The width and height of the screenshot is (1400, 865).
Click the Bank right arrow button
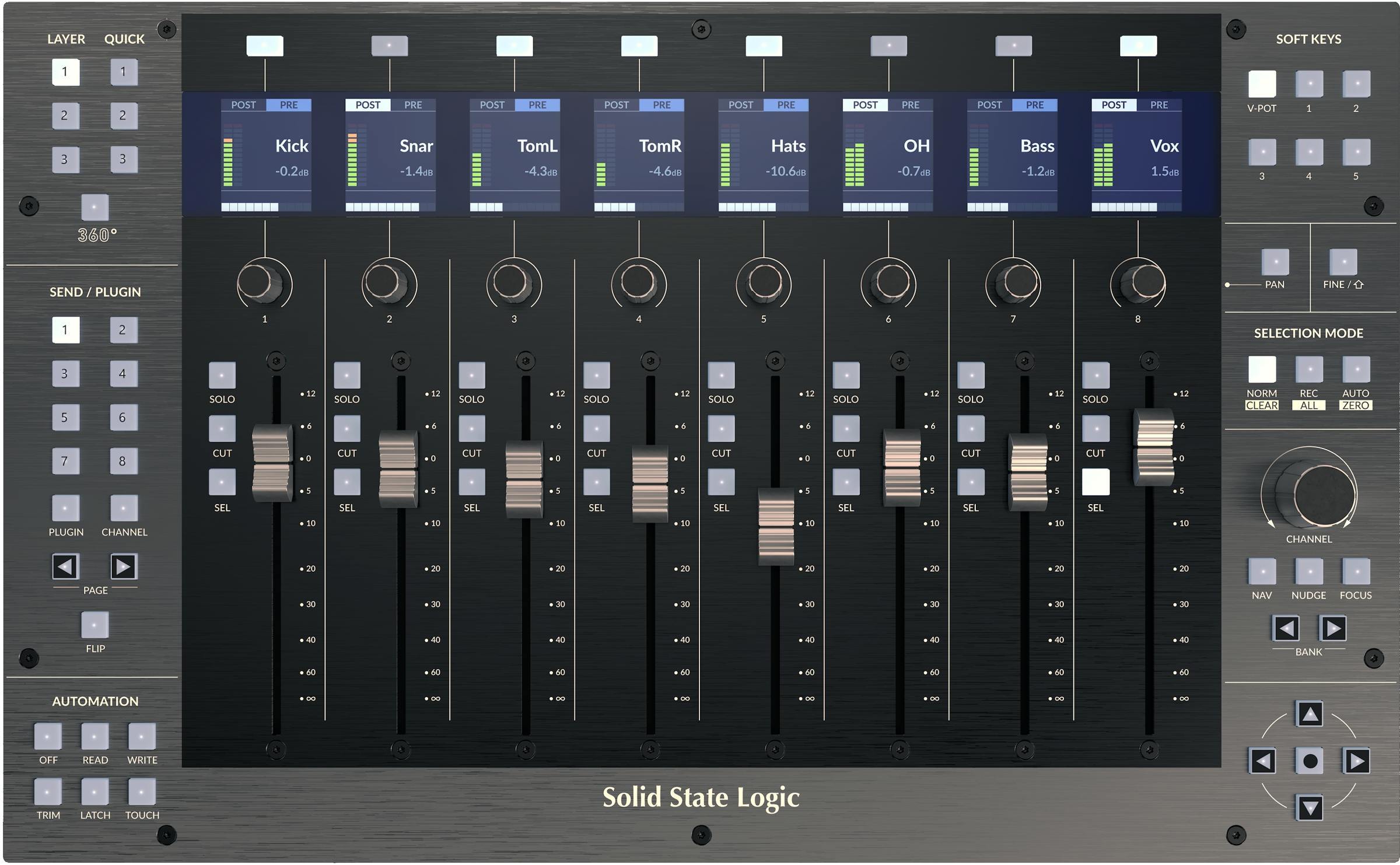coord(1333,629)
